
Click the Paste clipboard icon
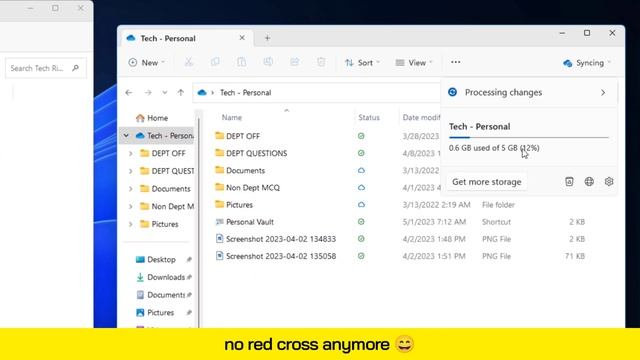click(x=241, y=62)
